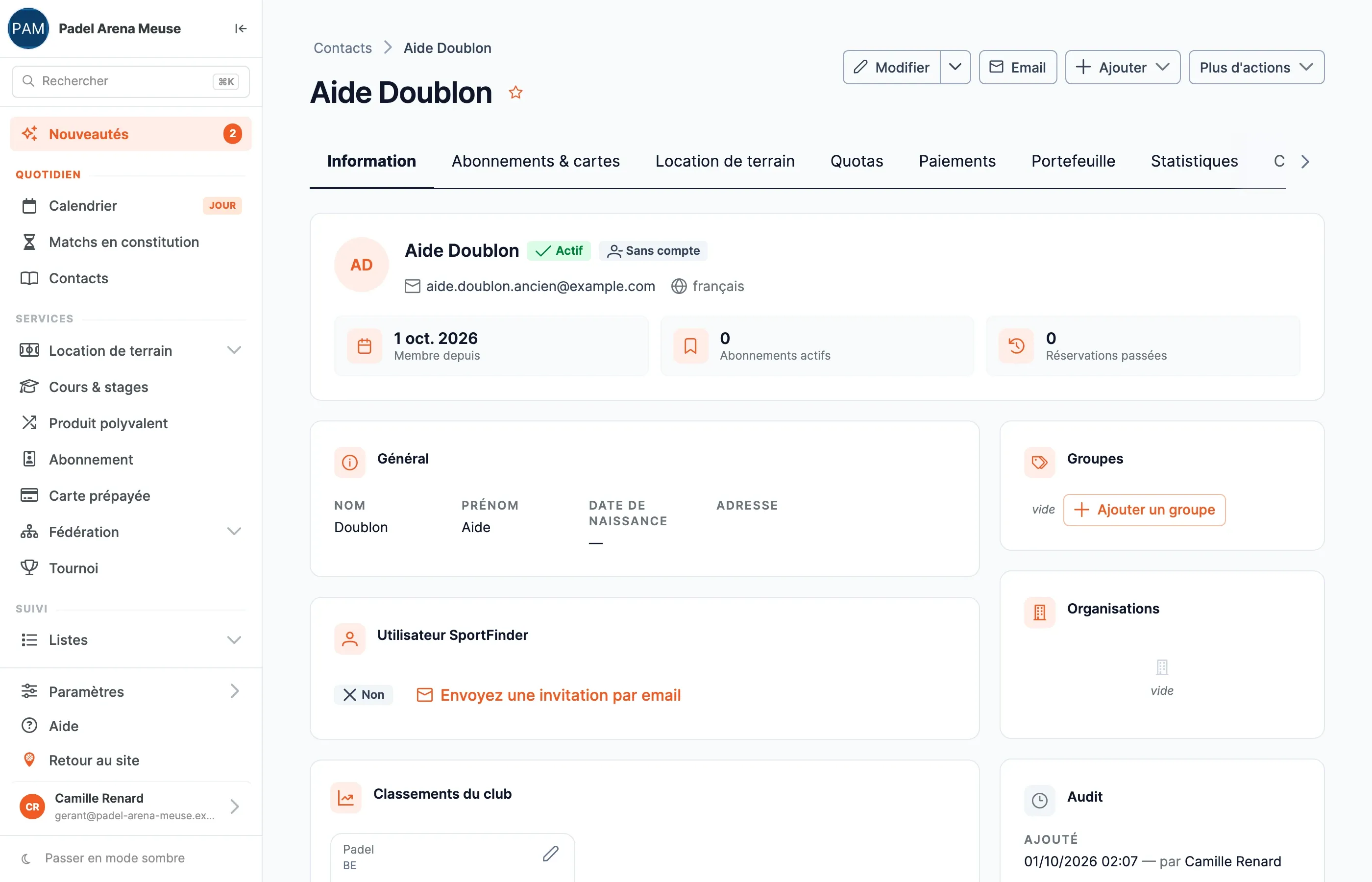Open the Statistiques tab
Viewport: 1372px width, 882px height.
(x=1195, y=161)
